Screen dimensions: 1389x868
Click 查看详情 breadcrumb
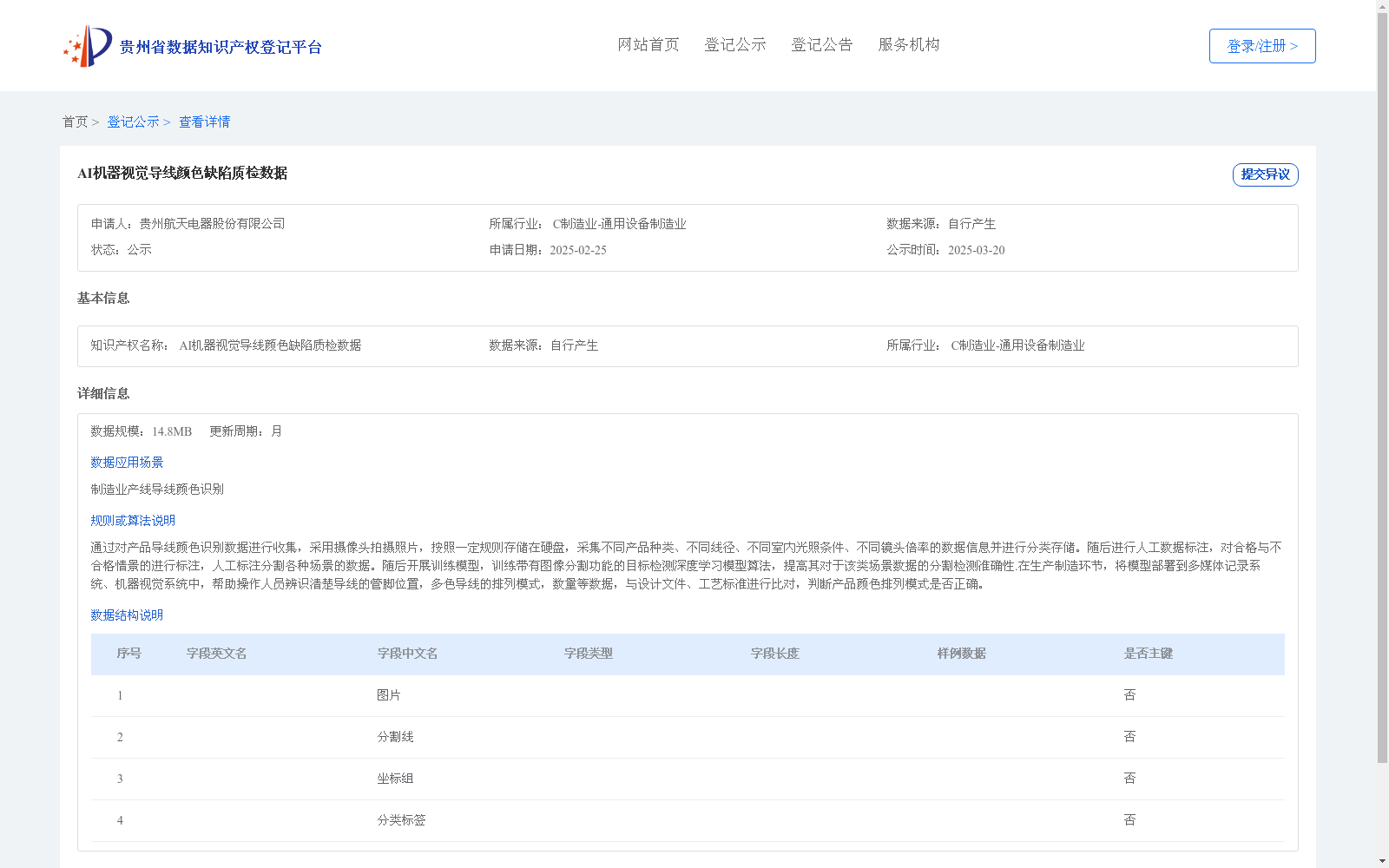(204, 122)
